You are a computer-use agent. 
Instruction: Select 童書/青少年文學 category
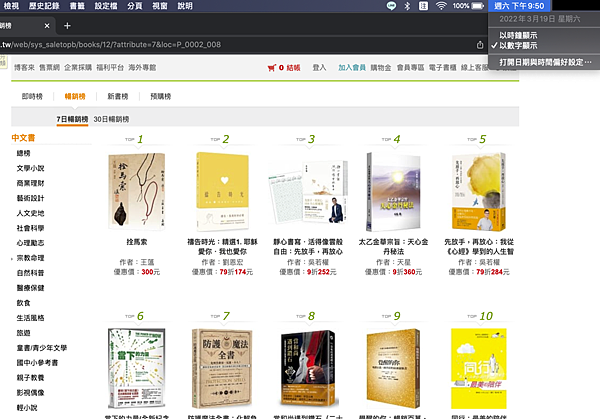tap(42, 348)
